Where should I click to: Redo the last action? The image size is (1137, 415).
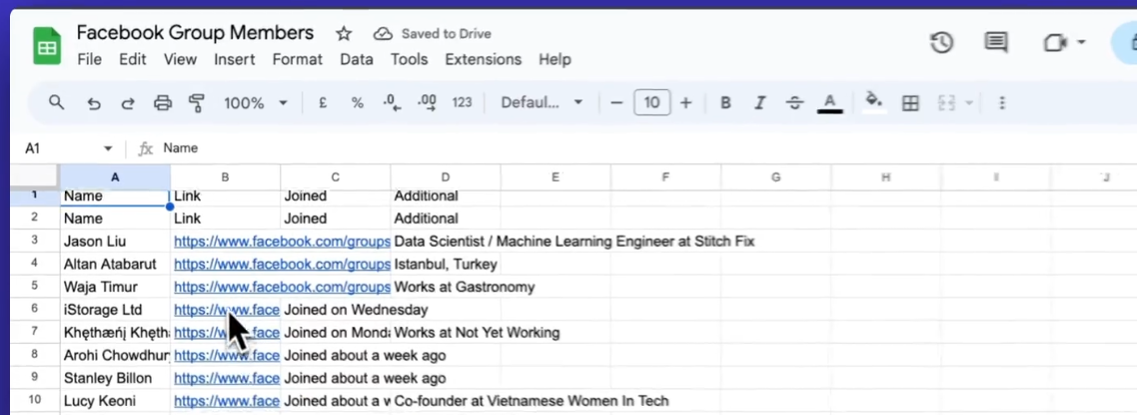tap(128, 103)
